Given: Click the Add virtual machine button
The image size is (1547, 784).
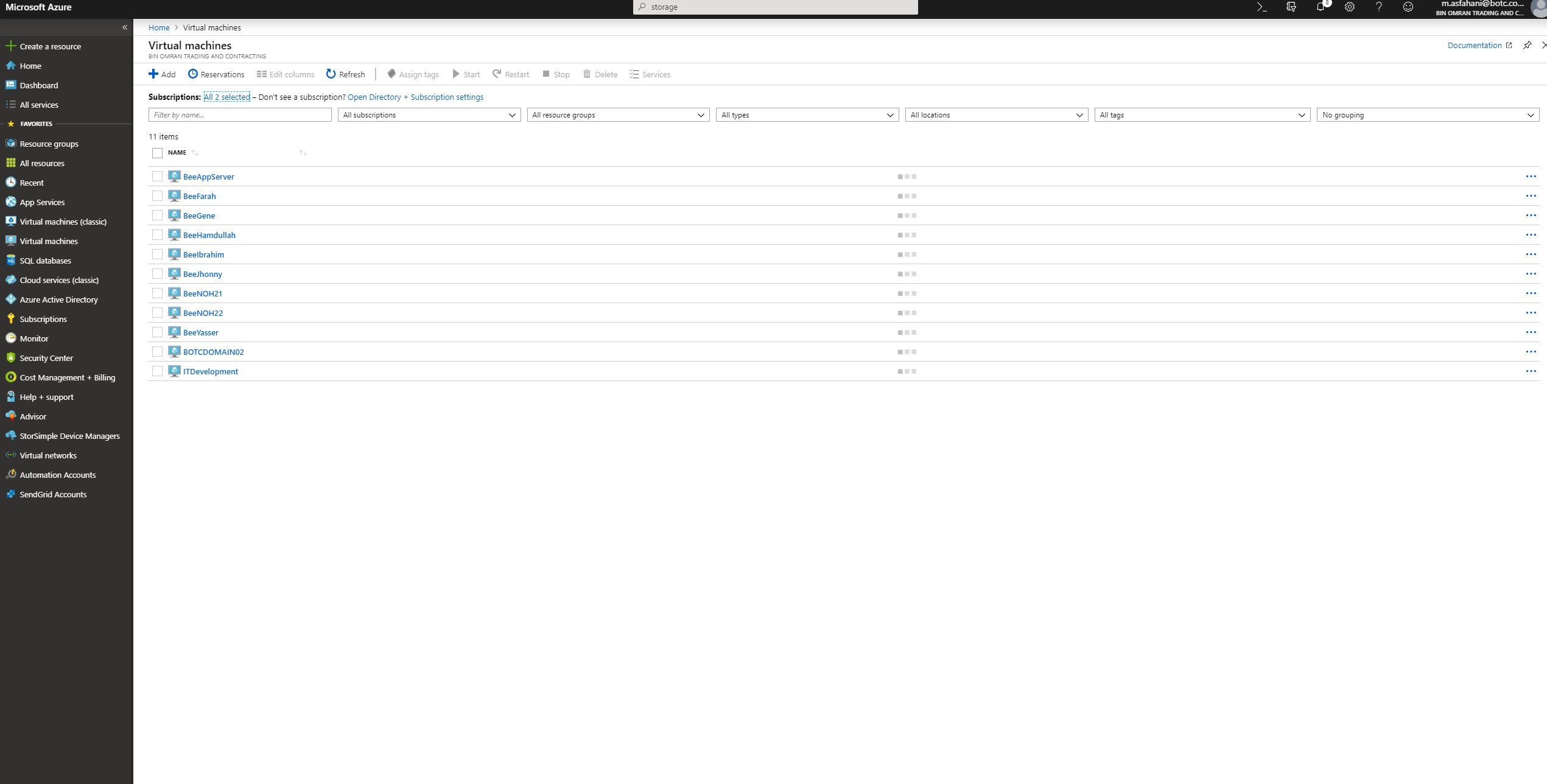Looking at the screenshot, I should tap(162, 74).
